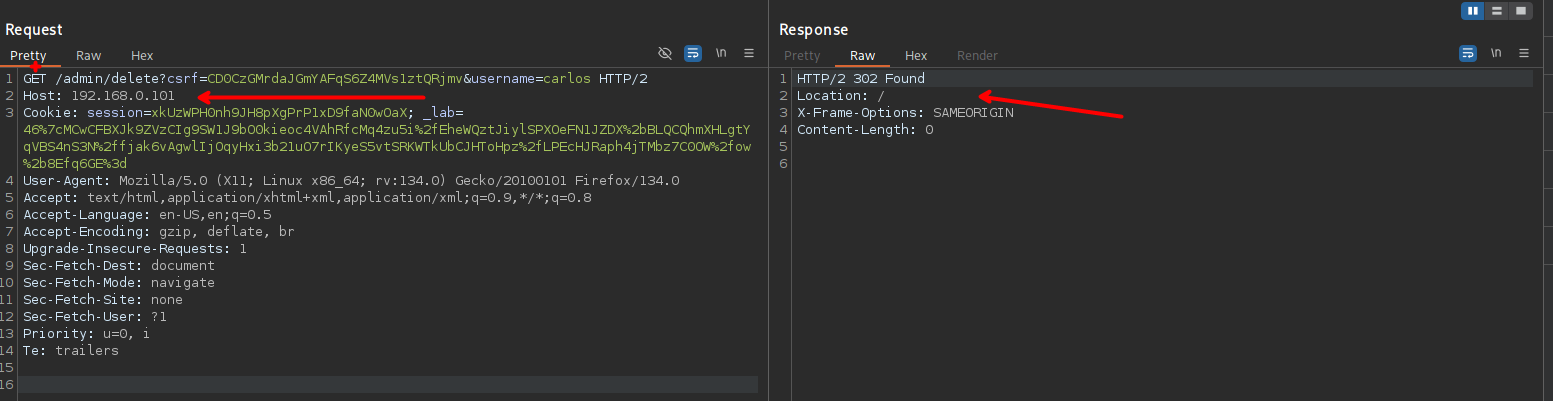Open the Request Hex tab
The width and height of the screenshot is (1553, 401).
pyautogui.click(x=142, y=56)
